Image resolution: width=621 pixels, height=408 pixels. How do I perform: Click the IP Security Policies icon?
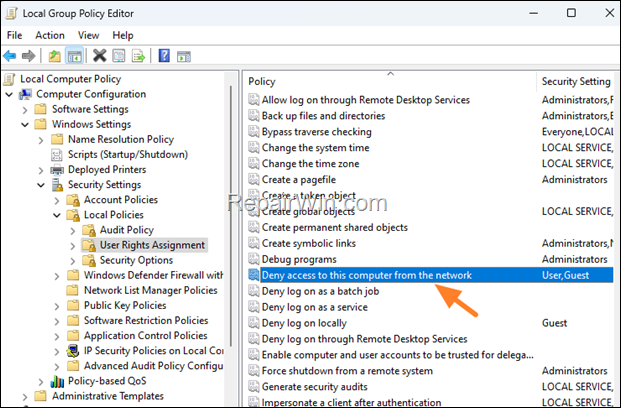click(73, 351)
